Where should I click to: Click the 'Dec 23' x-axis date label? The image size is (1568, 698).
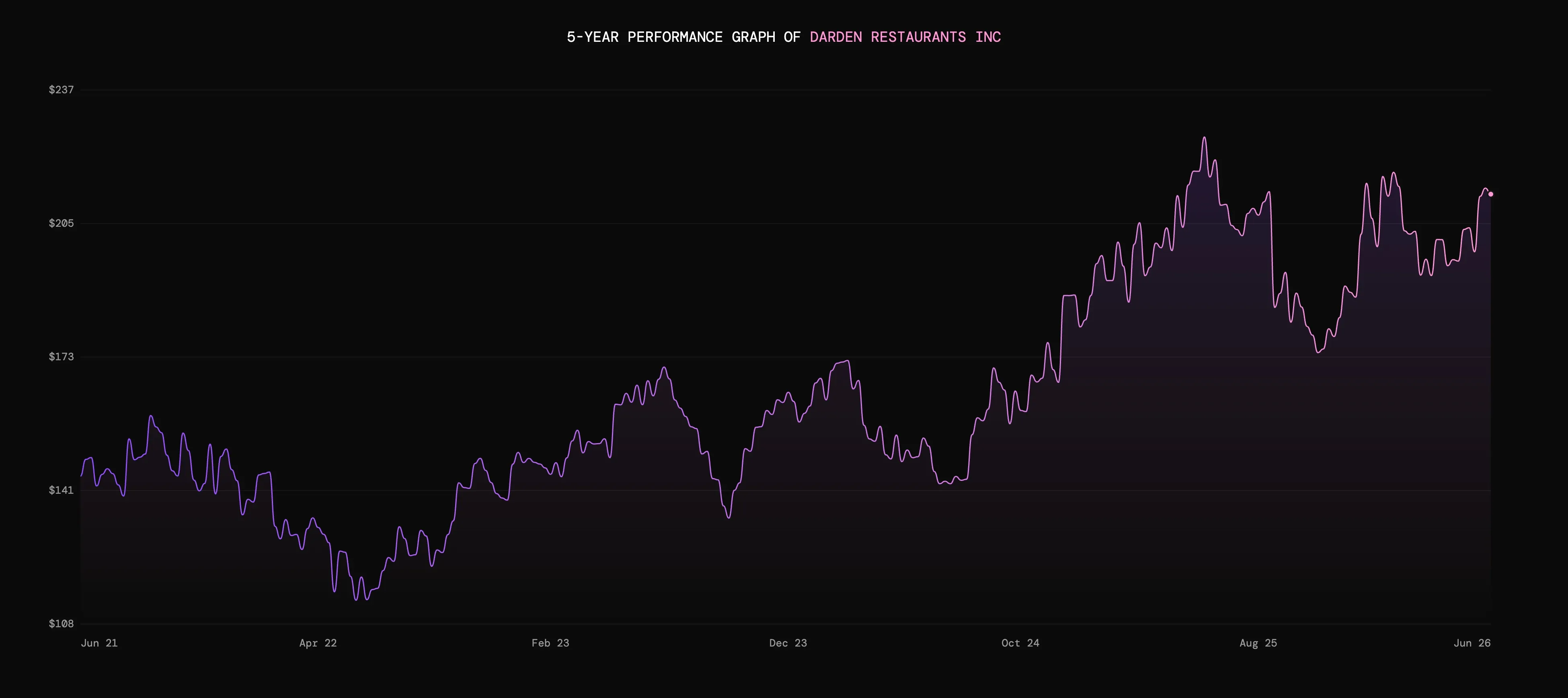coord(788,643)
